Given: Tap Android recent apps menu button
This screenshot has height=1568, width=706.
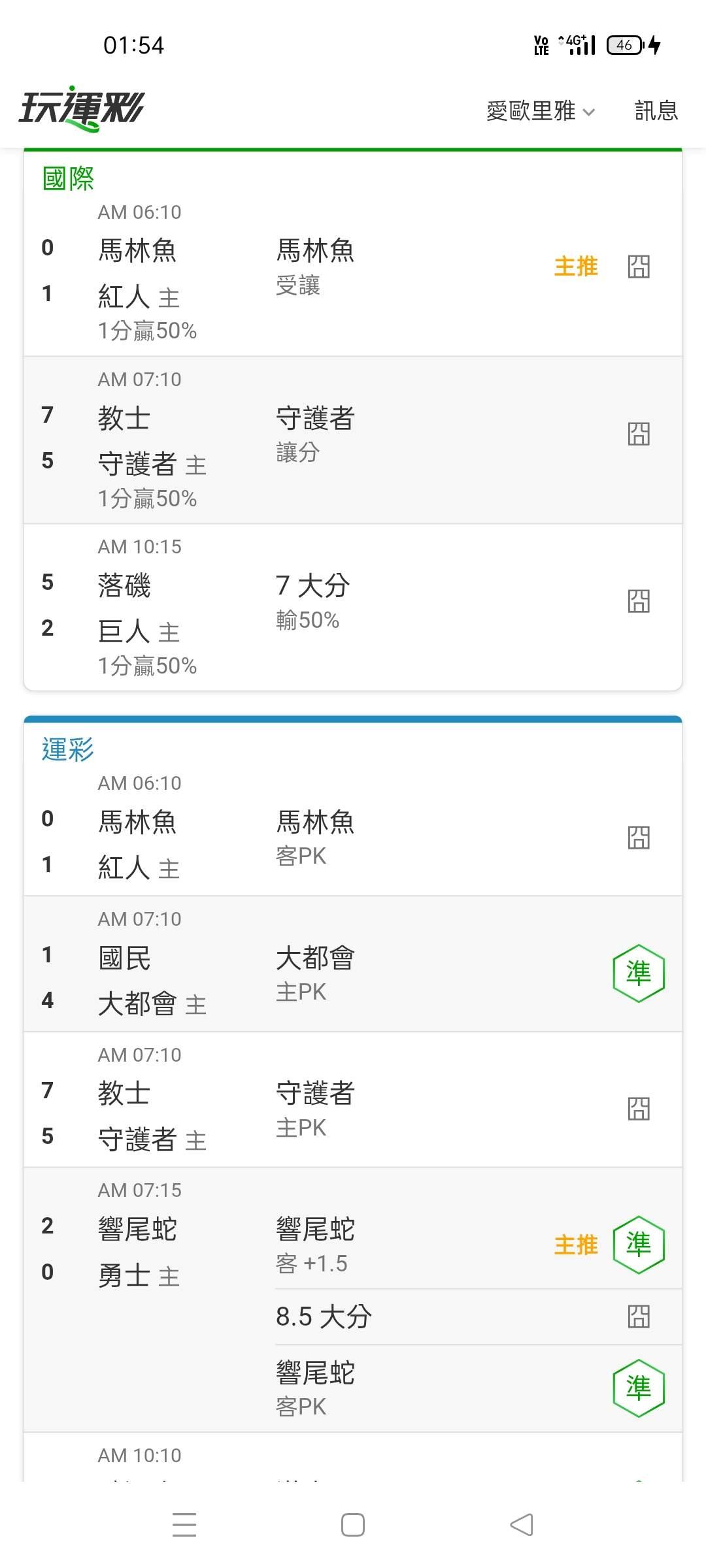Looking at the screenshot, I should coord(184,1525).
